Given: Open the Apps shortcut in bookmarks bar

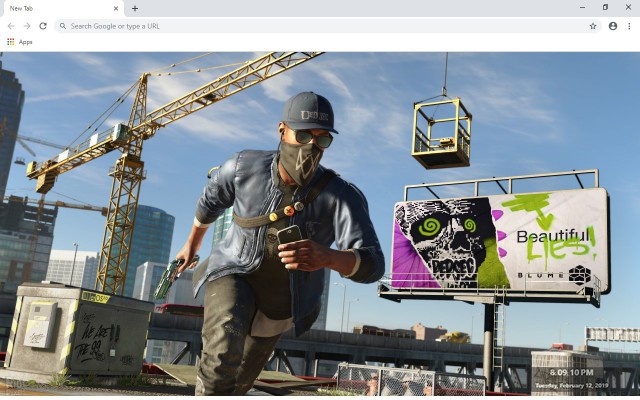Looking at the screenshot, I should [x=20, y=42].
